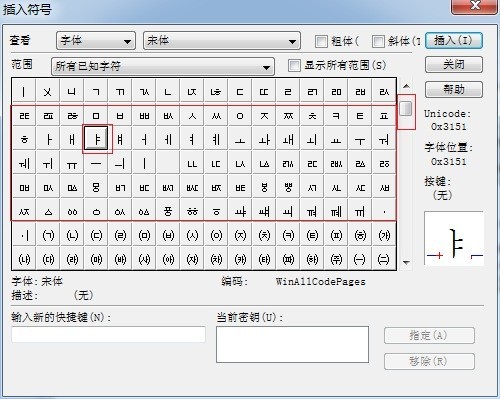Choose the ㅿ triangle symbol
The image size is (500, 399).
coord(48,212)
